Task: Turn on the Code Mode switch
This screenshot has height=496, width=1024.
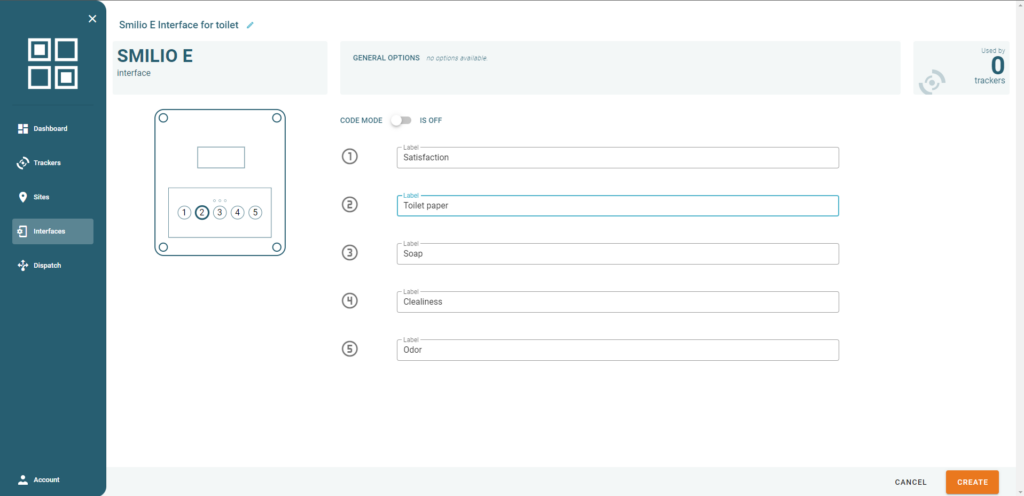Action: pos(401,120)
